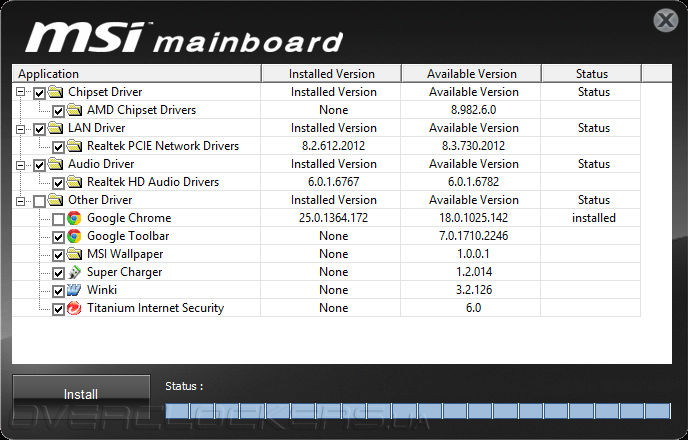Click installed version 6.0.1.6767
688x440 pixels.
tap(333, 182)
